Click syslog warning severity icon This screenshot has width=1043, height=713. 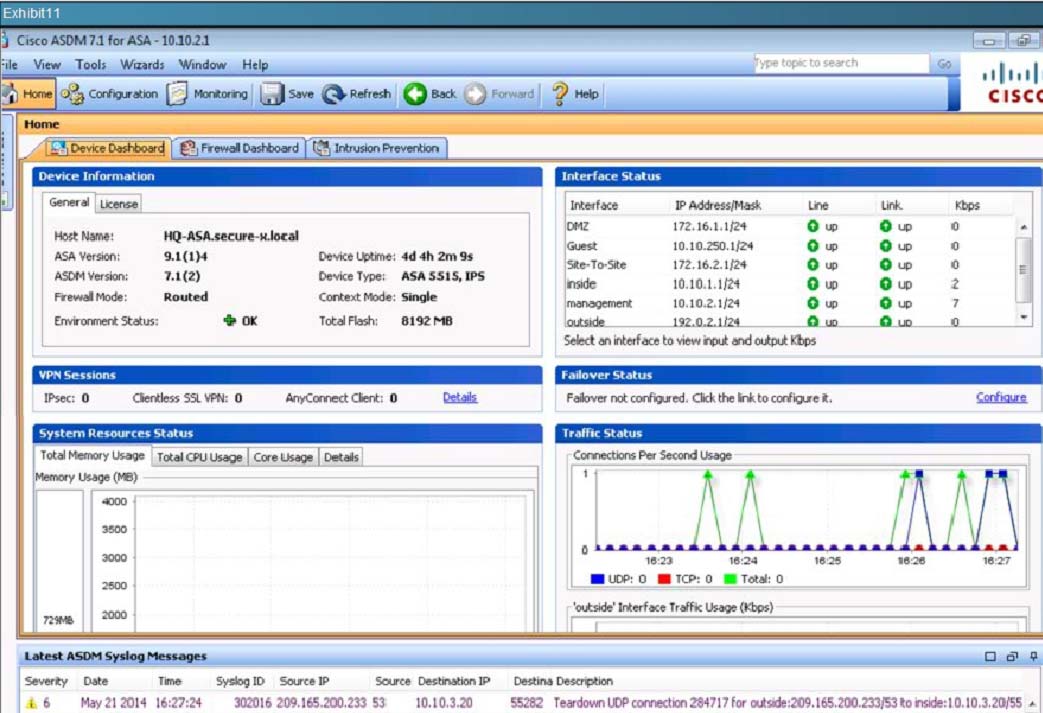pos(31,703)
